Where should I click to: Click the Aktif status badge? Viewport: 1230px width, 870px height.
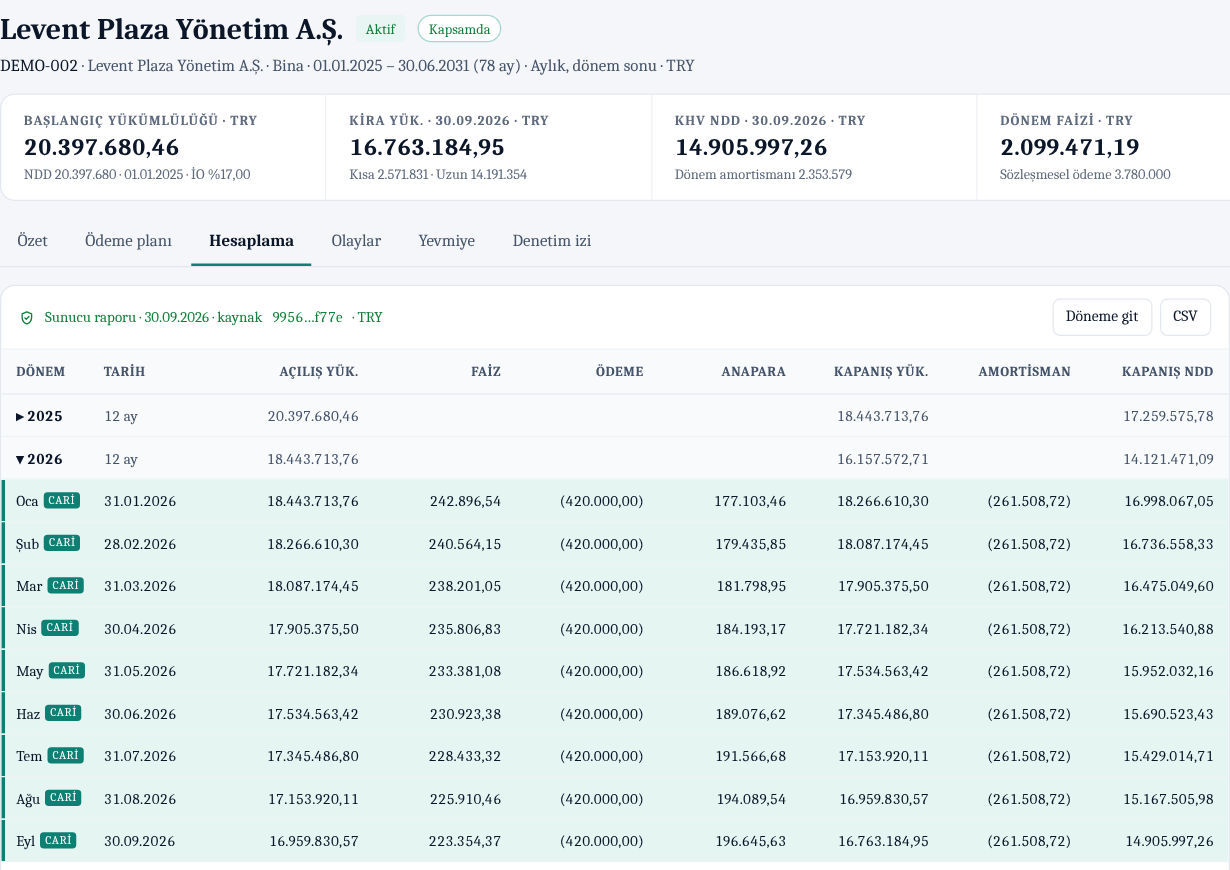380,29
